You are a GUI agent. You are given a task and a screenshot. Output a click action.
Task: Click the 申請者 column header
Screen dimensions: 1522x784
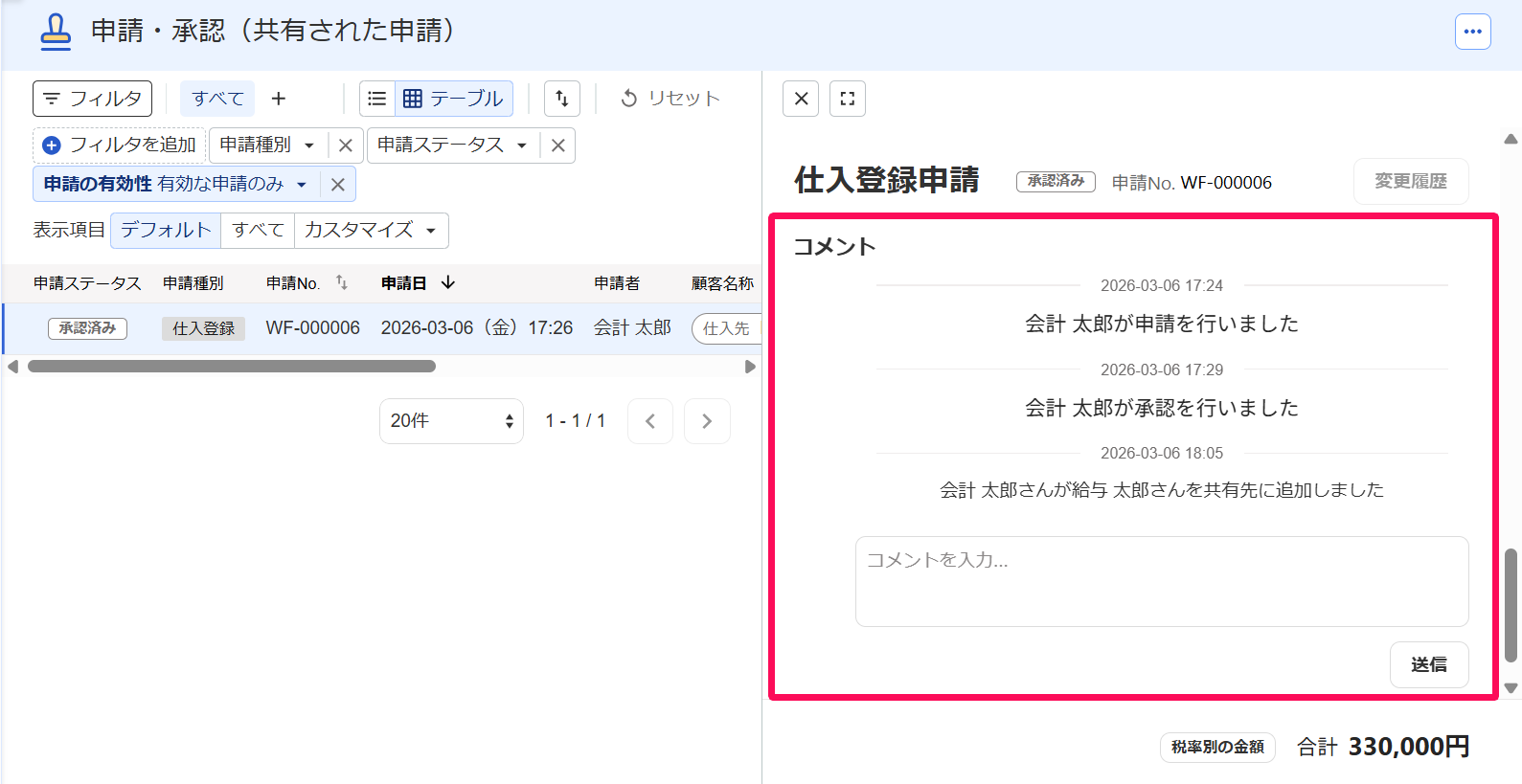(x=617, y=283)
